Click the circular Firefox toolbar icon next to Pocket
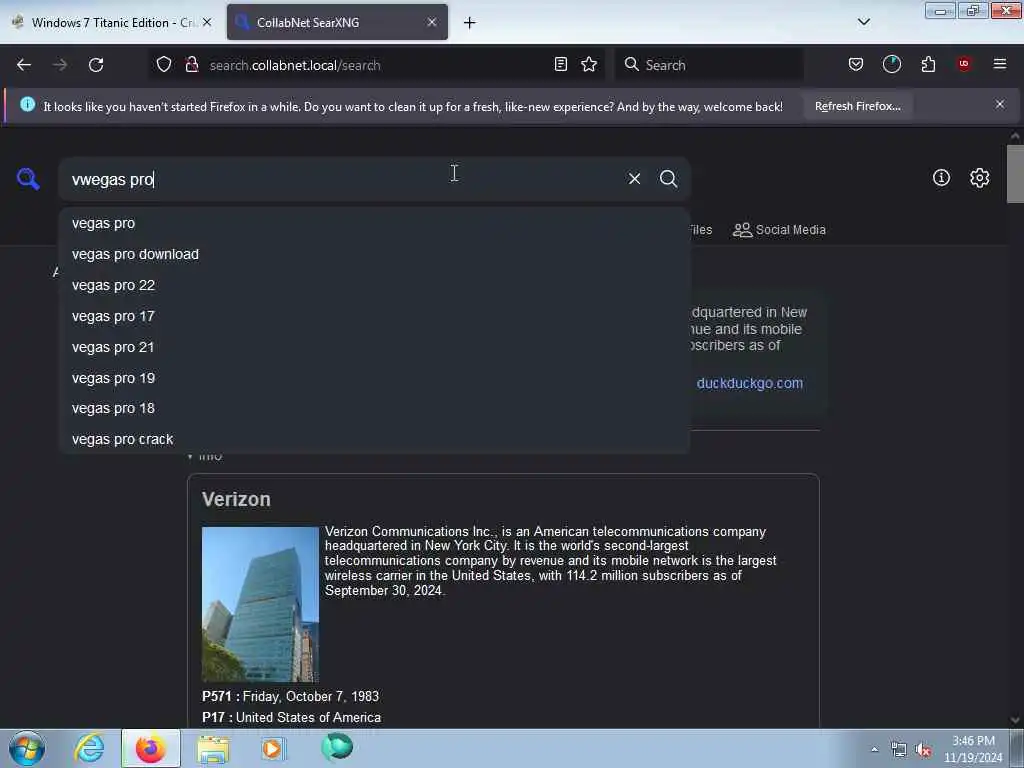The width and height of the screenshot is (1024, 768). pos(891,64)
